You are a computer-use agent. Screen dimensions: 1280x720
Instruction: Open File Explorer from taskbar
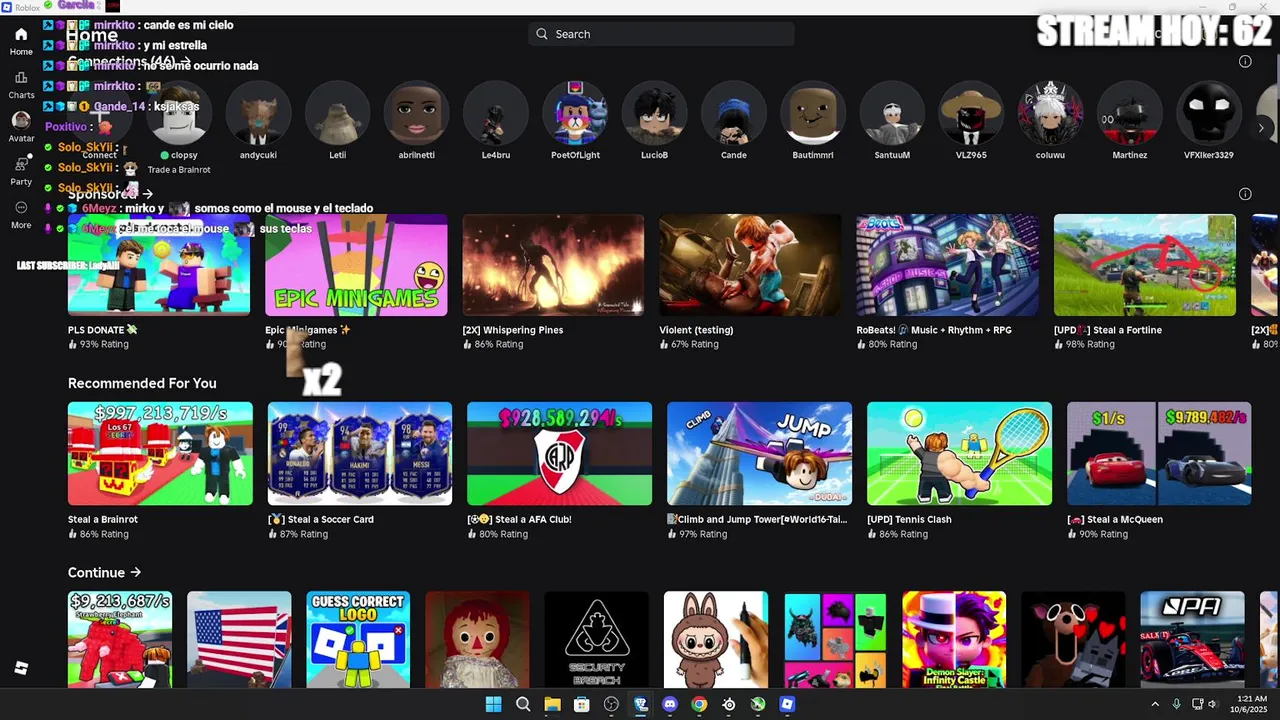click(x=552, y=705)
